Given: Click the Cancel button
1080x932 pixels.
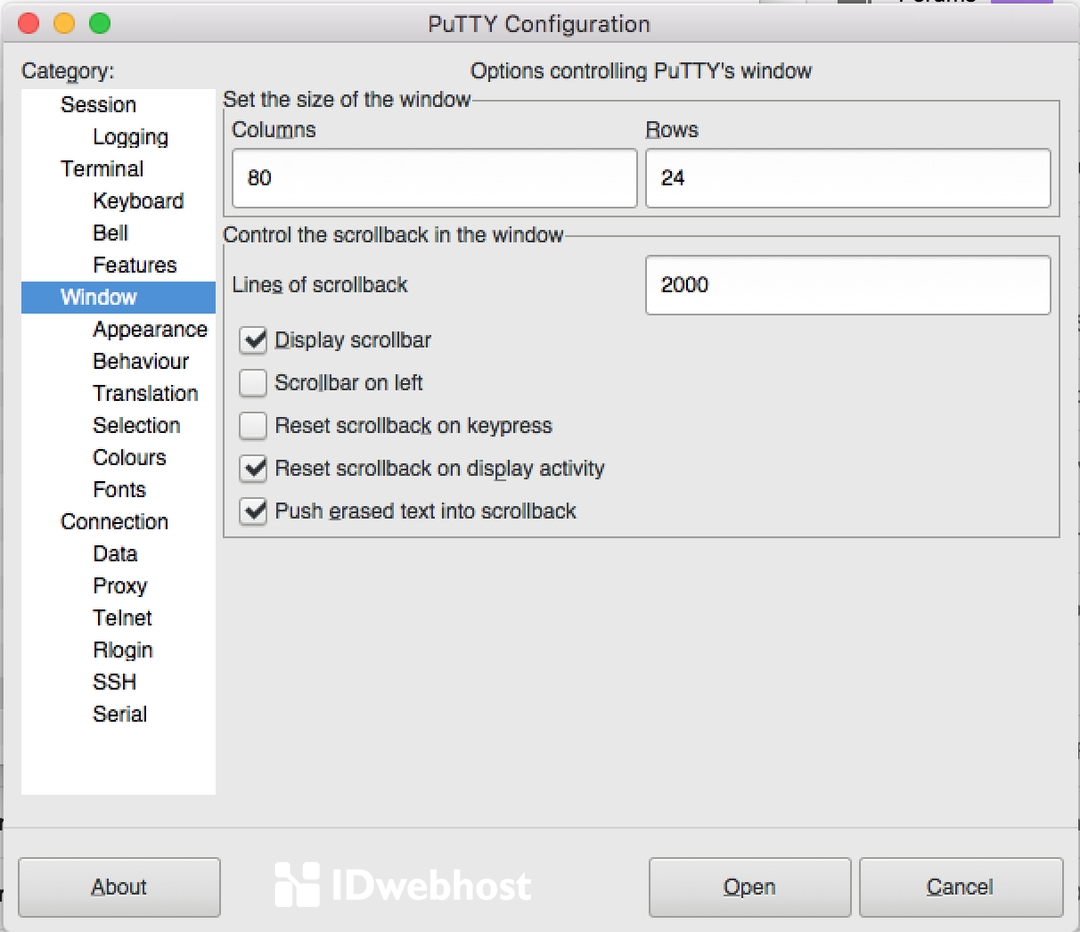Looking at the screenshot, I should pyautogui.click(x=960, y=887).
